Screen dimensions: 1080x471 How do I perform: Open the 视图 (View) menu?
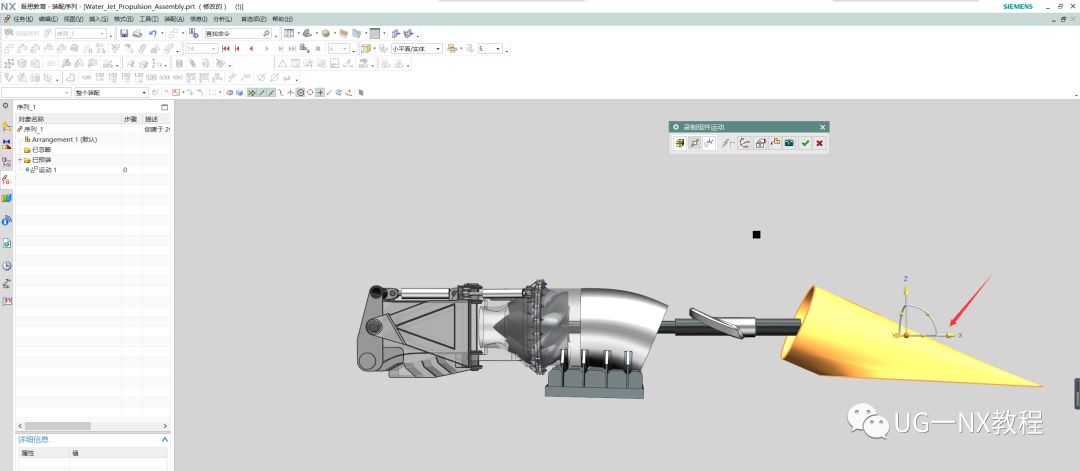coord(74,19)
